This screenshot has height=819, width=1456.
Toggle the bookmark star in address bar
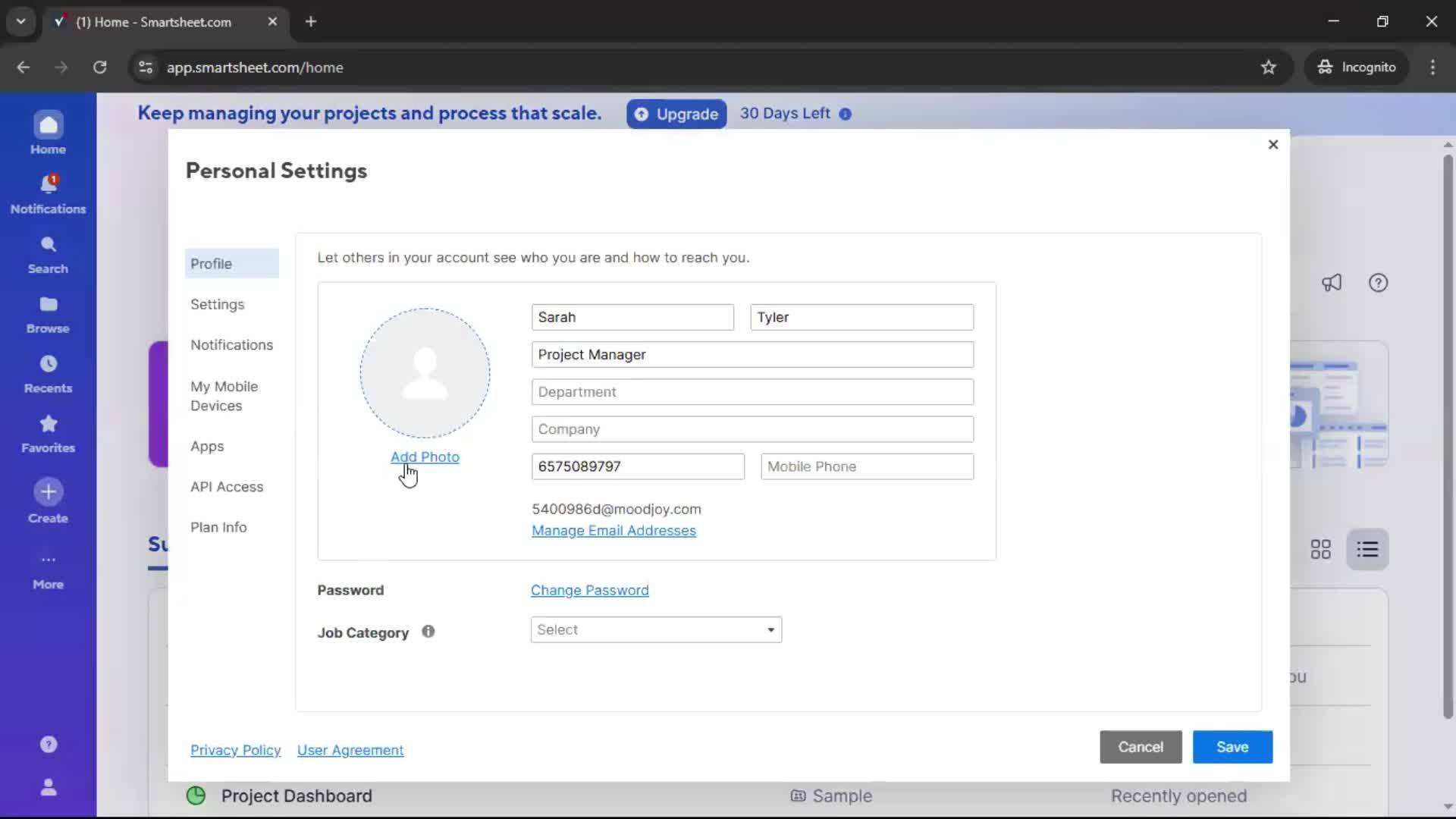[1269, 67]
